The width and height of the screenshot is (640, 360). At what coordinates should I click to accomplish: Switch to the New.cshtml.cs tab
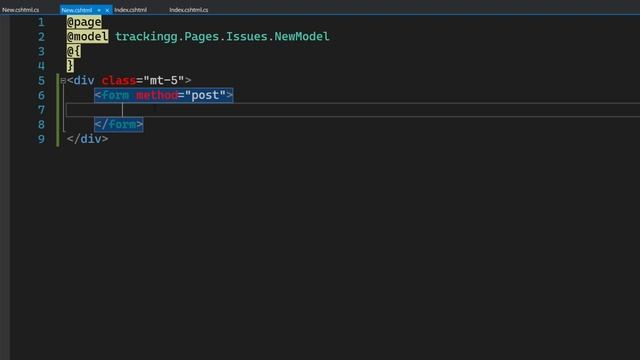pyautogui.click(x=21, y=9)
